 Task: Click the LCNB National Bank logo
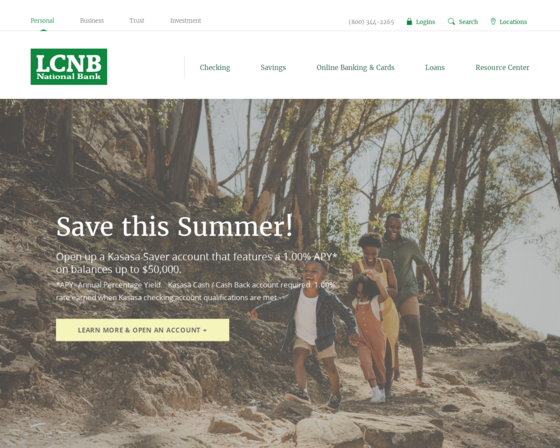pos(69,67)
